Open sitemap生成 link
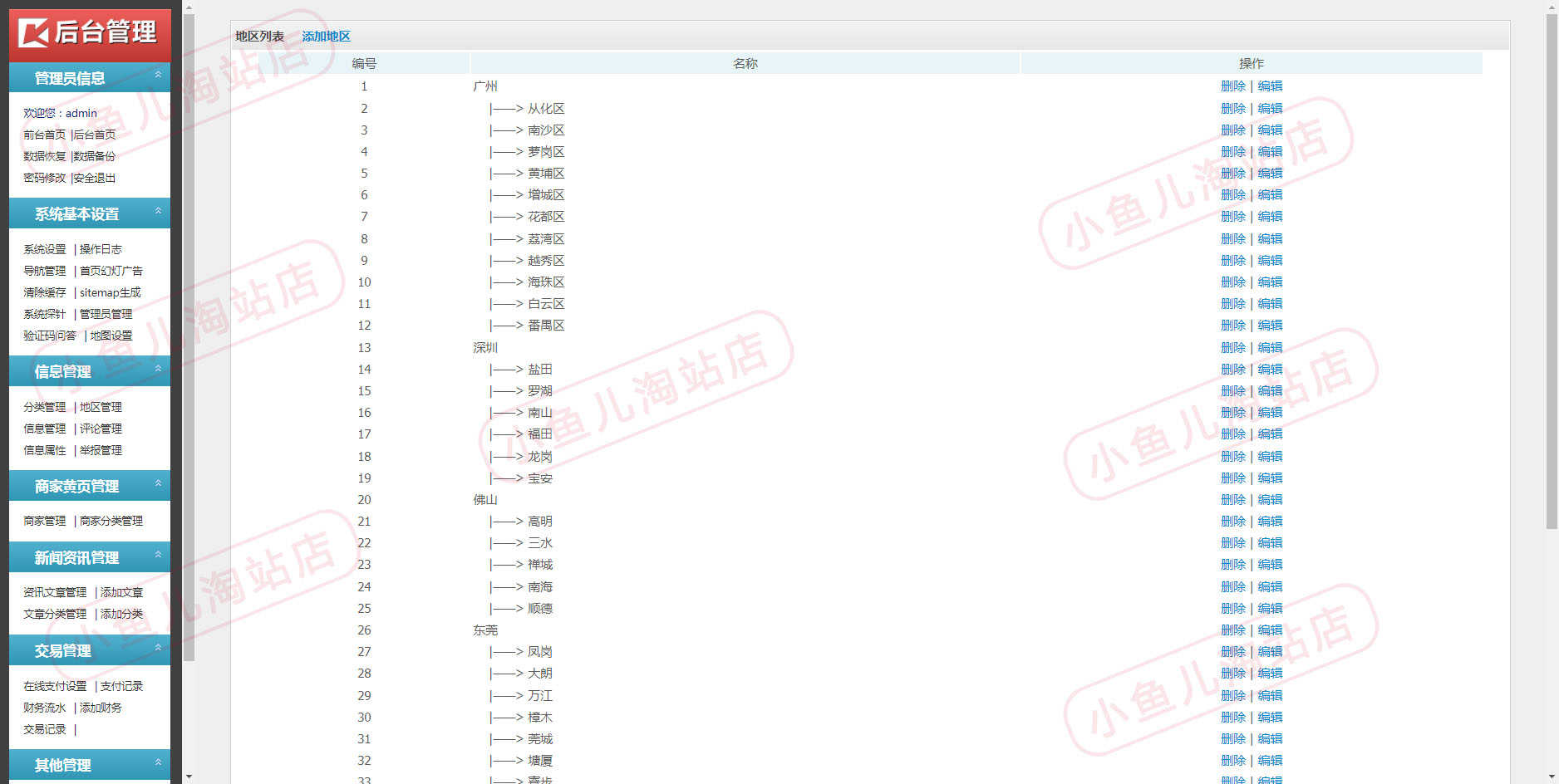The width and height of the screenshot is (1559, 784). pyautogui.click(x=111, y=292)
